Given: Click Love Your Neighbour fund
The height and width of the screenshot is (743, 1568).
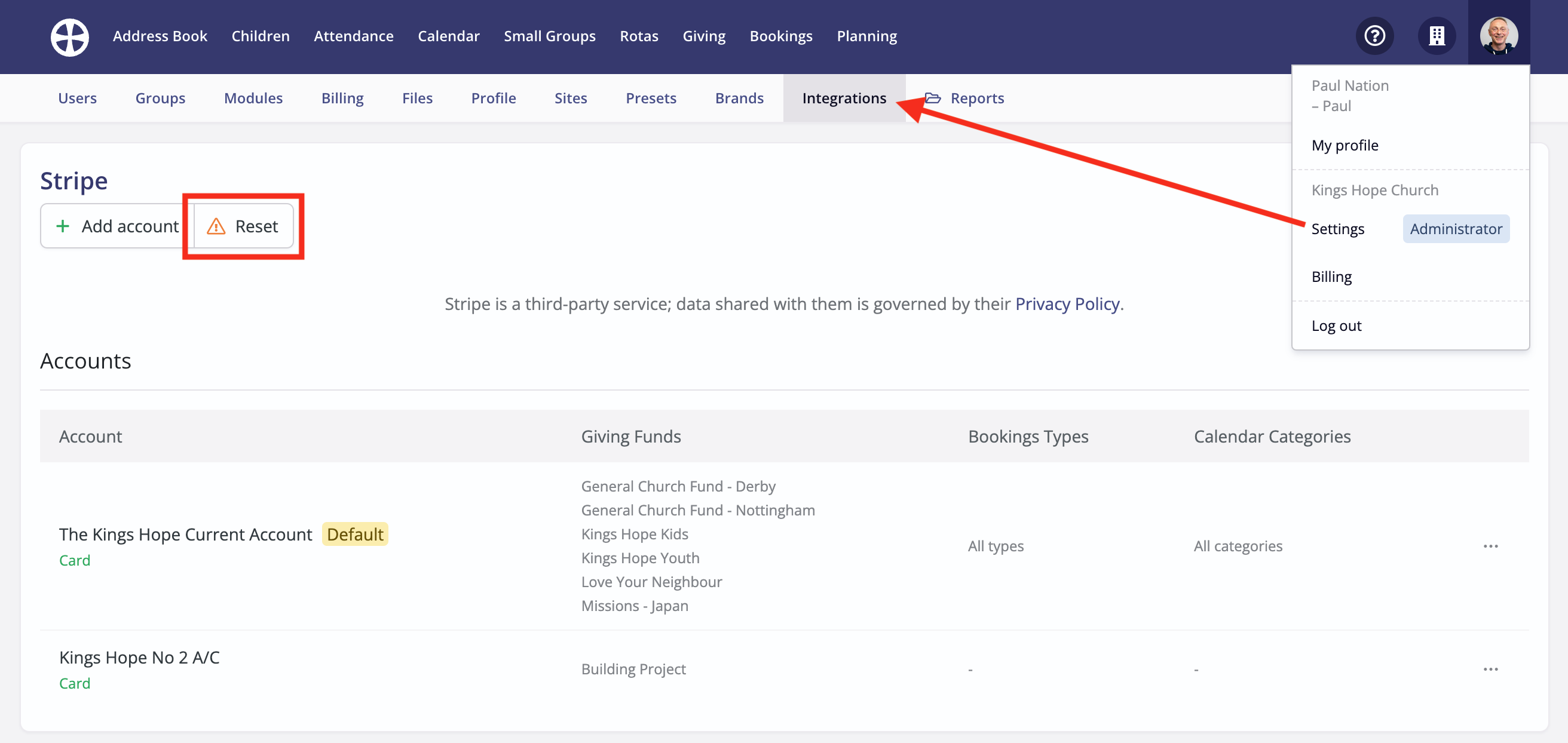Looking at the screenshot, I should [x=651, y=582].
